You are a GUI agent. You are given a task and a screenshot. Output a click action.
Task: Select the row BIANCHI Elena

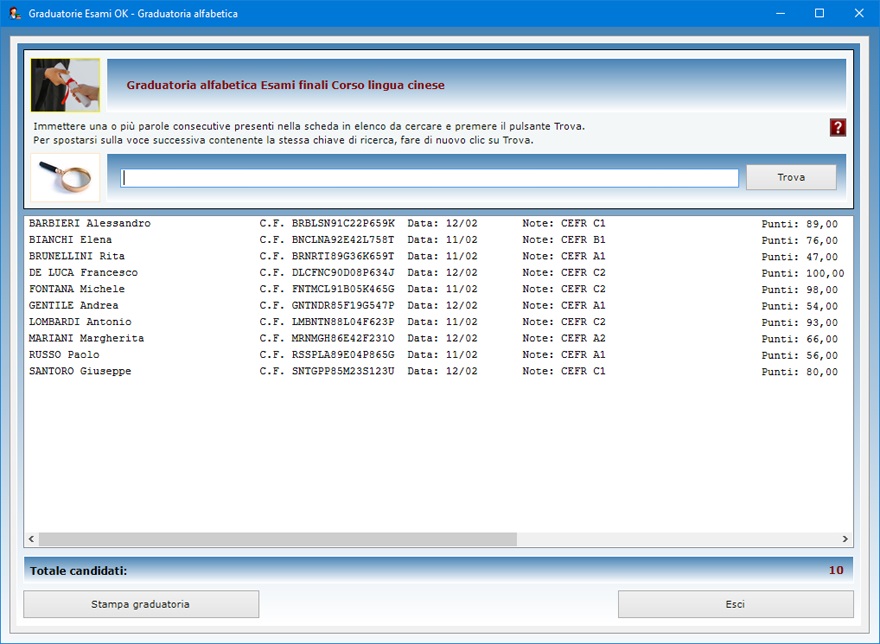438,240
